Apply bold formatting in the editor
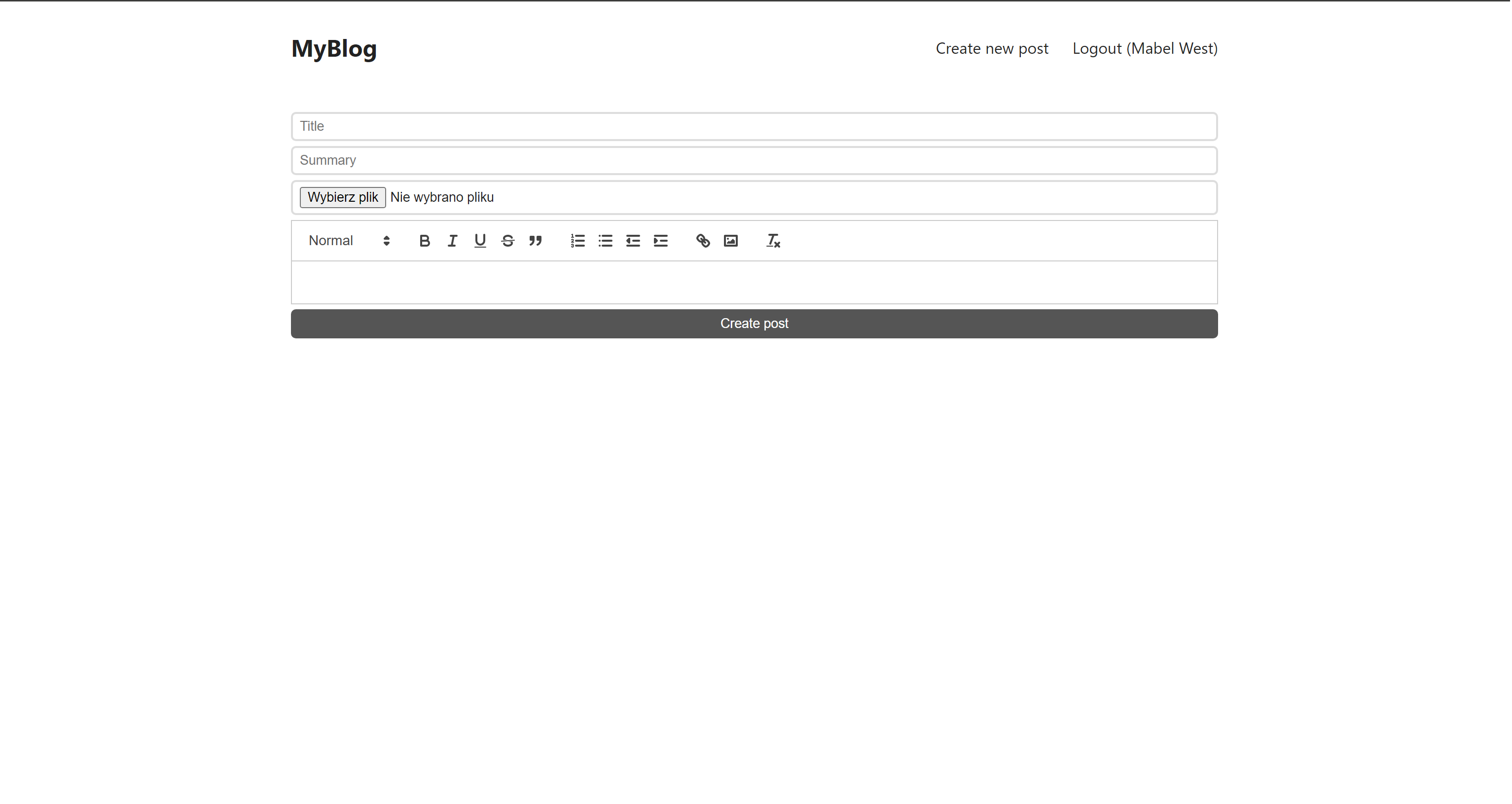 pyautogui.click(x=424, y=241)
